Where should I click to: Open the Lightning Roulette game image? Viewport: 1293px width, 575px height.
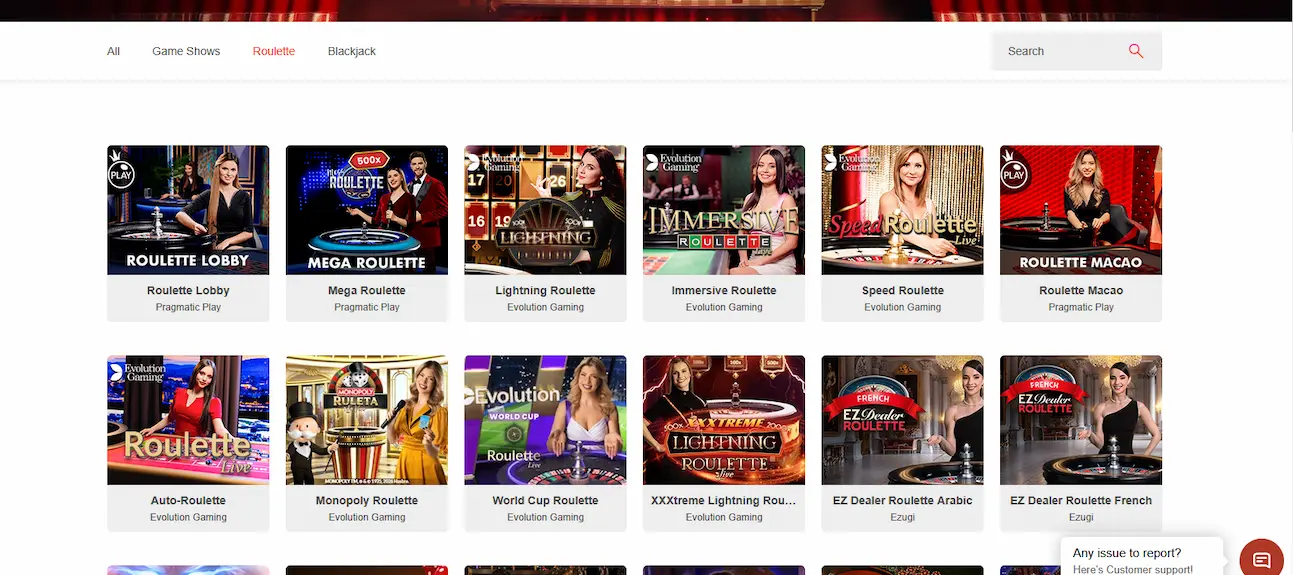[545, 210]
